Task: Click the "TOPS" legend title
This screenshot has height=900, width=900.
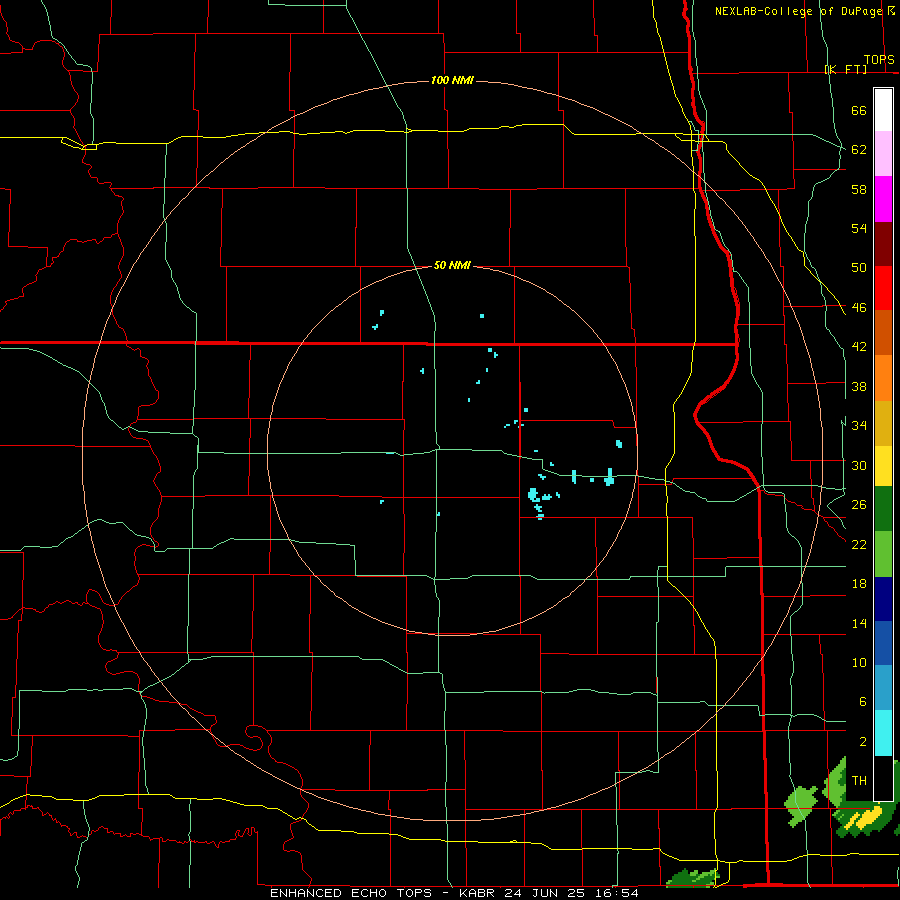Action: [x=879, y=60]
